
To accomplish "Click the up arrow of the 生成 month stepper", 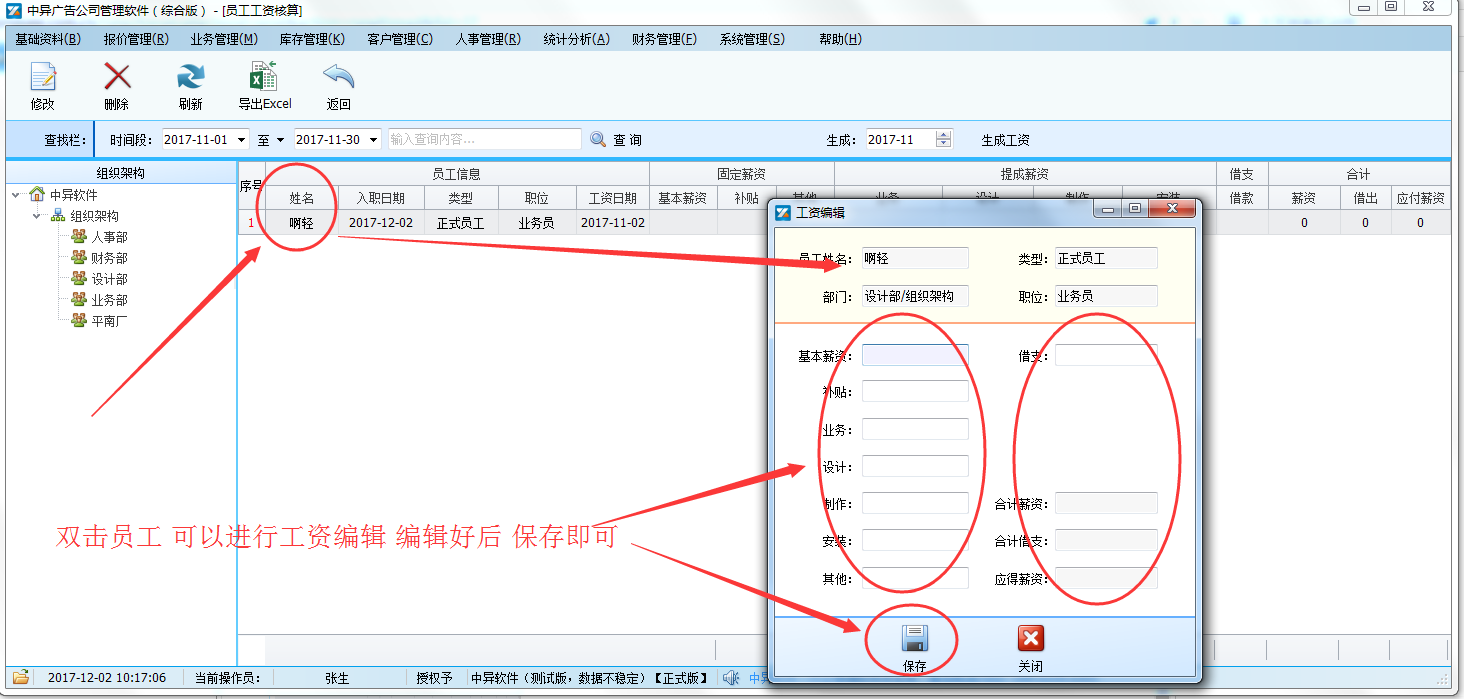I will (x=942, y=135).
